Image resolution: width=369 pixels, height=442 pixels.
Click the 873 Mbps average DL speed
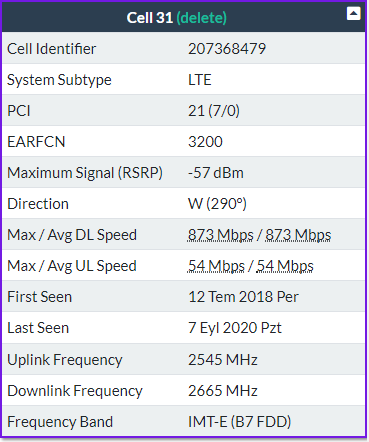298,235
